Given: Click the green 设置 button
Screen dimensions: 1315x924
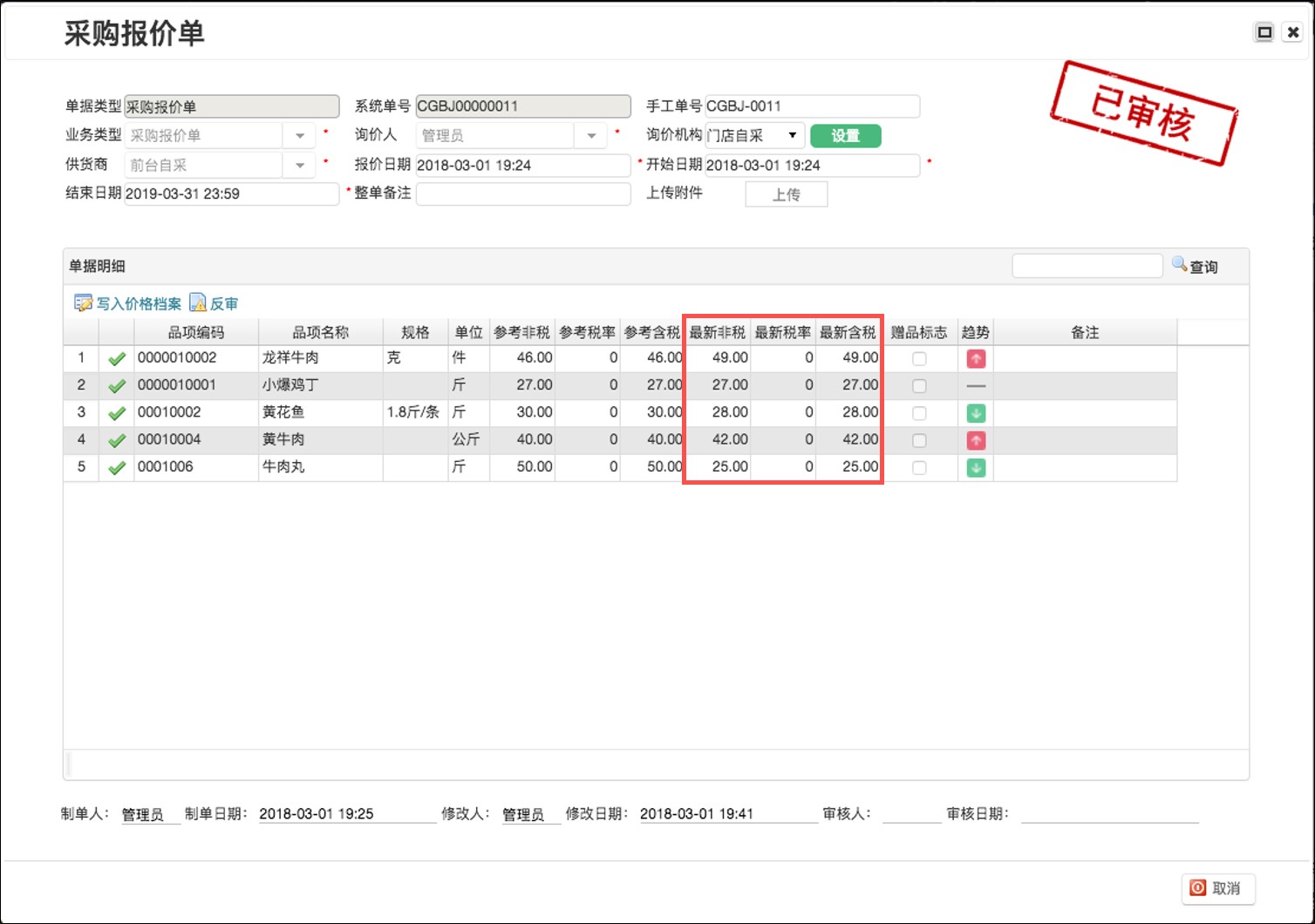Looking at the screenshot, I should (x=845, y=135).
